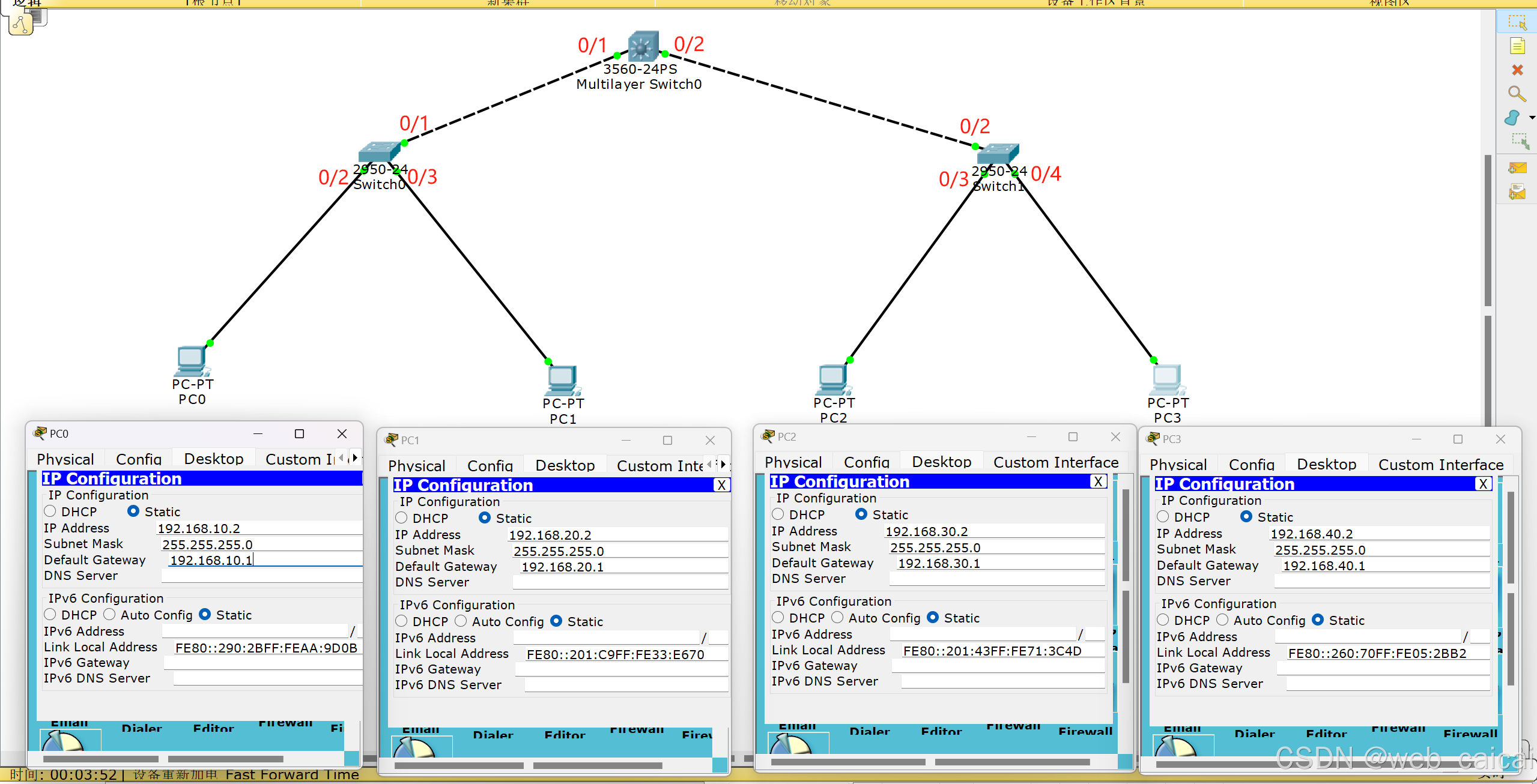This screenshot has height=784, width=1537.
Task: Select IPv6 Auto Config in PC1
Action: click(461, 621)
